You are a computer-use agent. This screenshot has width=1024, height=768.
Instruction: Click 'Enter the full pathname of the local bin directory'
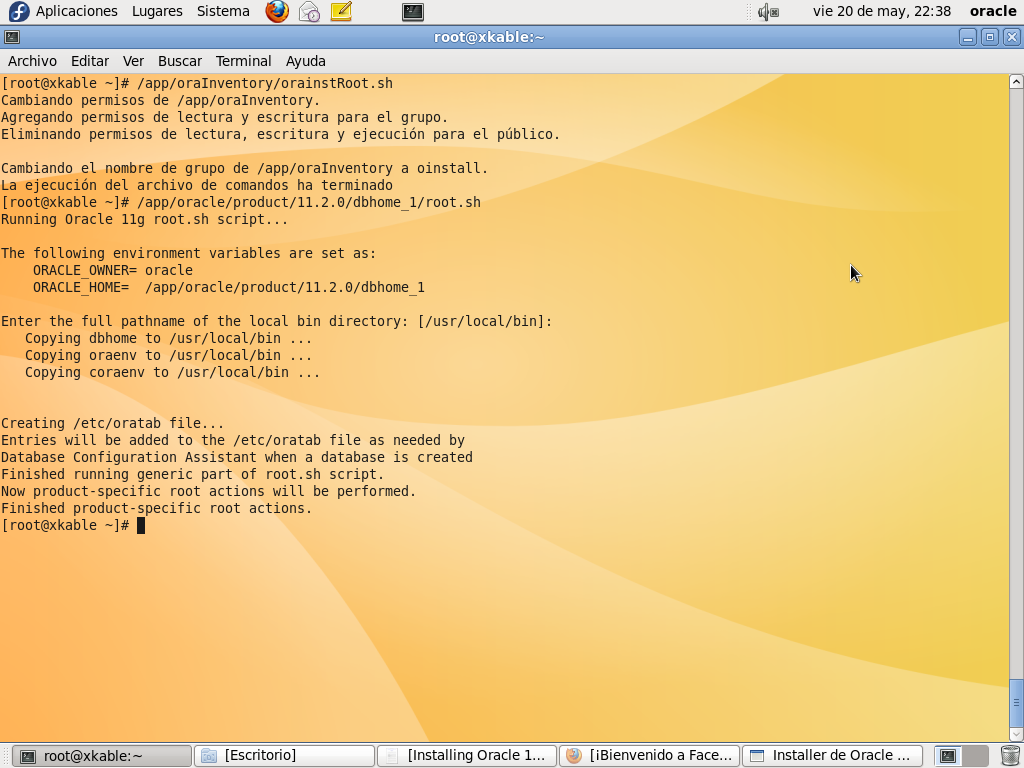[x=277, y=321]
